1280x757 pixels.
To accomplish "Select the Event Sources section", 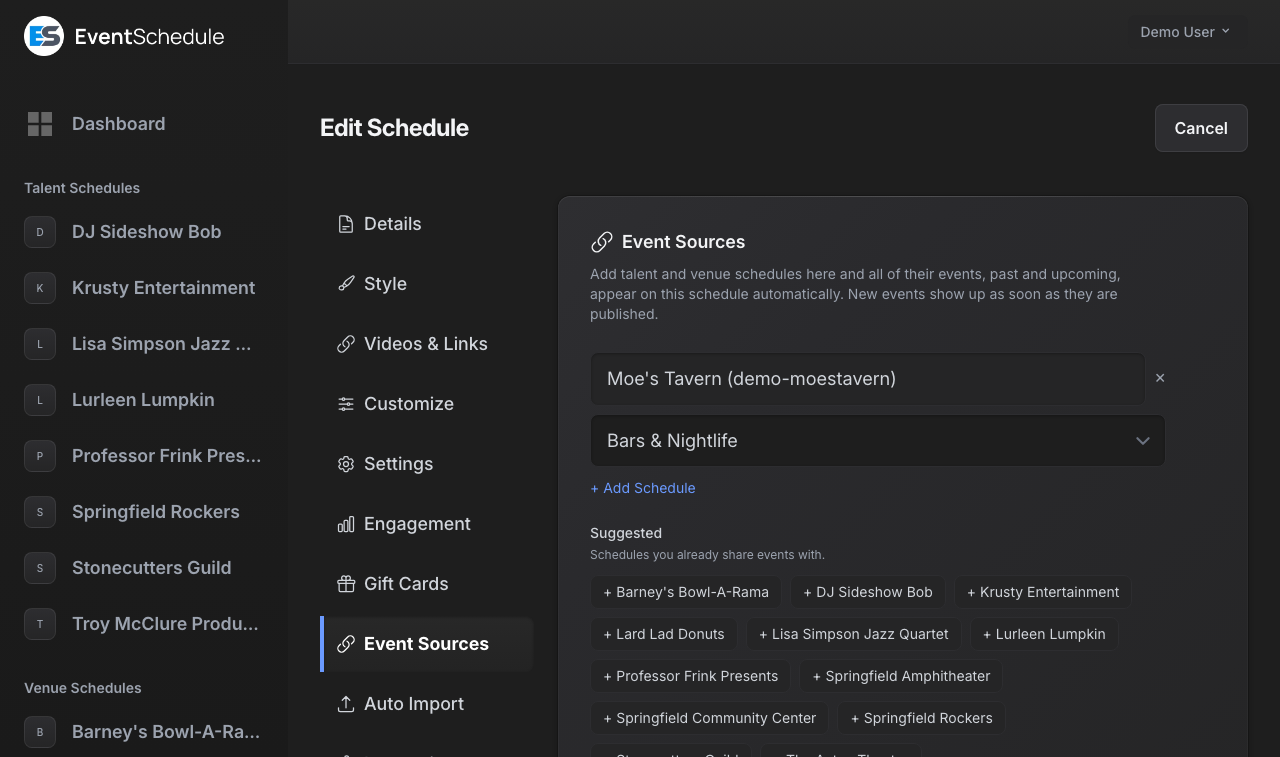I will pyautogui.click(x=427, y=644).
